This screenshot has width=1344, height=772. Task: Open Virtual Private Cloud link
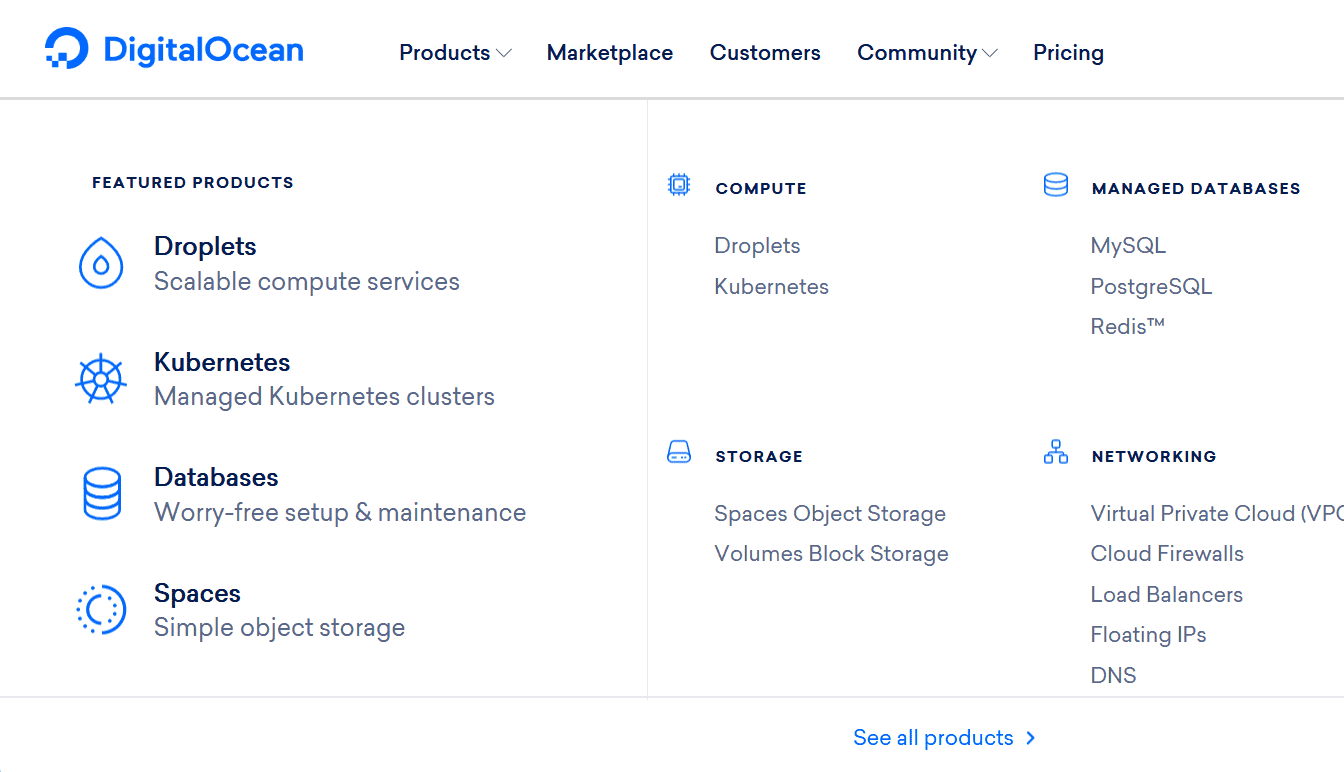click(x=1217, y=514)
